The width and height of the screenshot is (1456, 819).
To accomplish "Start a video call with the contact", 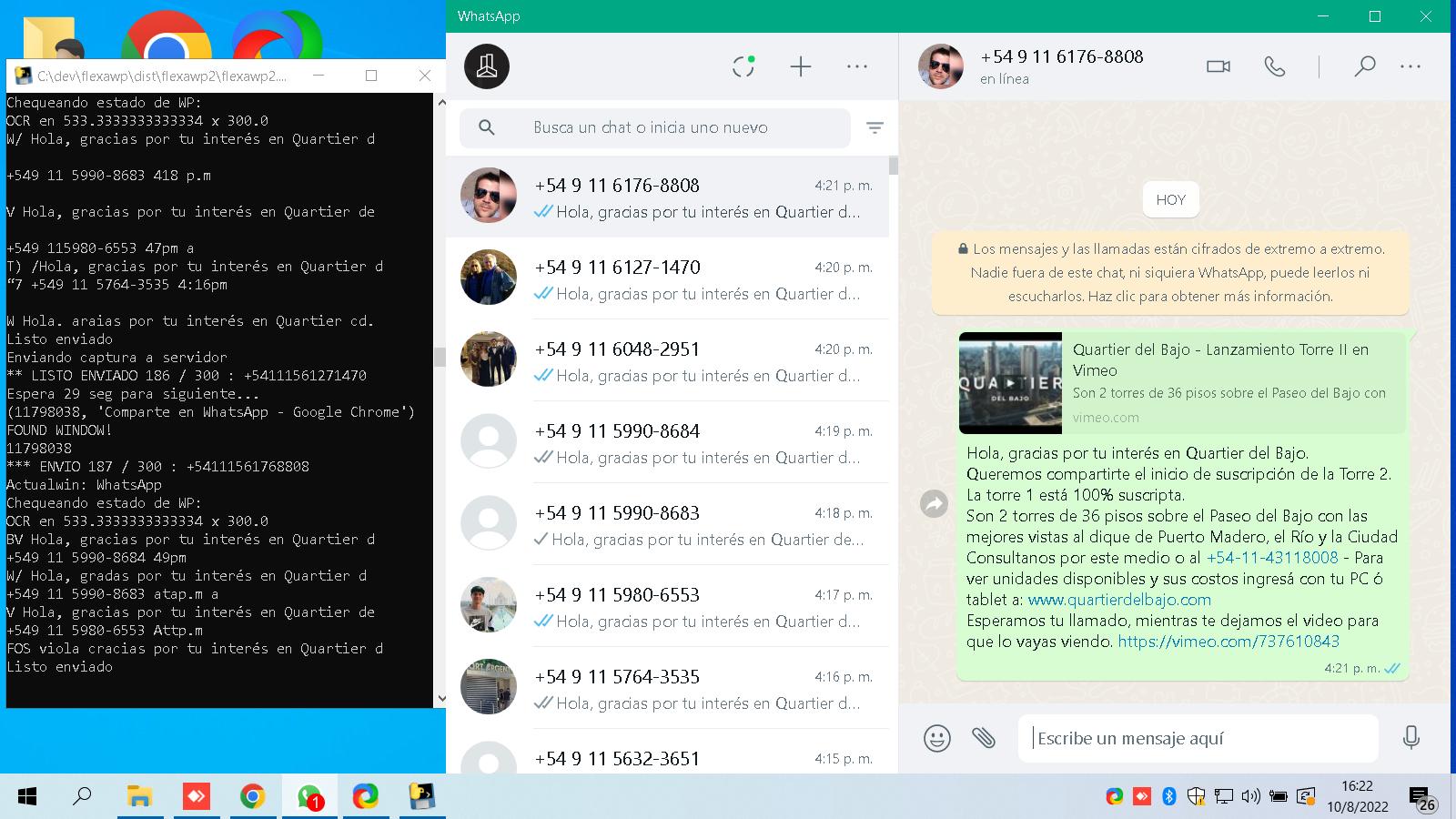I will coord(1218,66).
